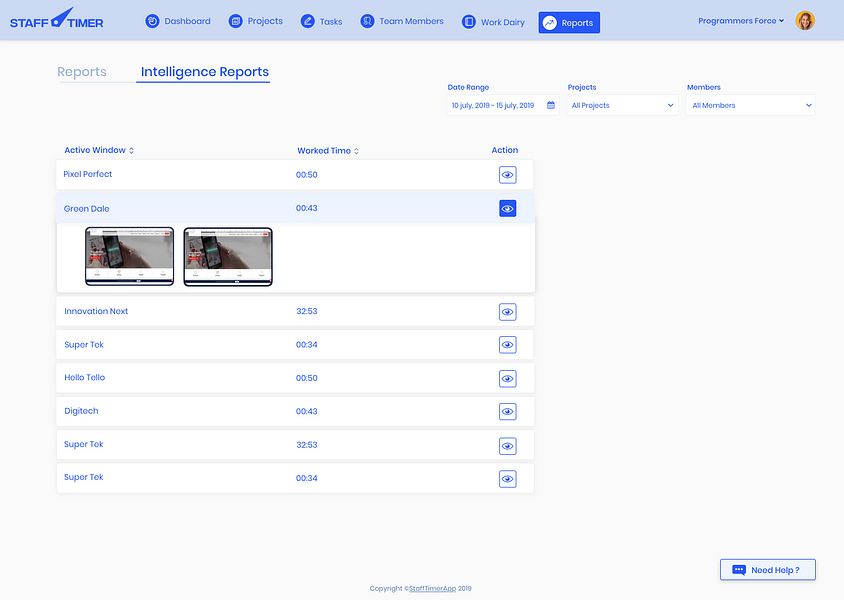Toggle eye icon for the Digitech row

click(508, 412)
